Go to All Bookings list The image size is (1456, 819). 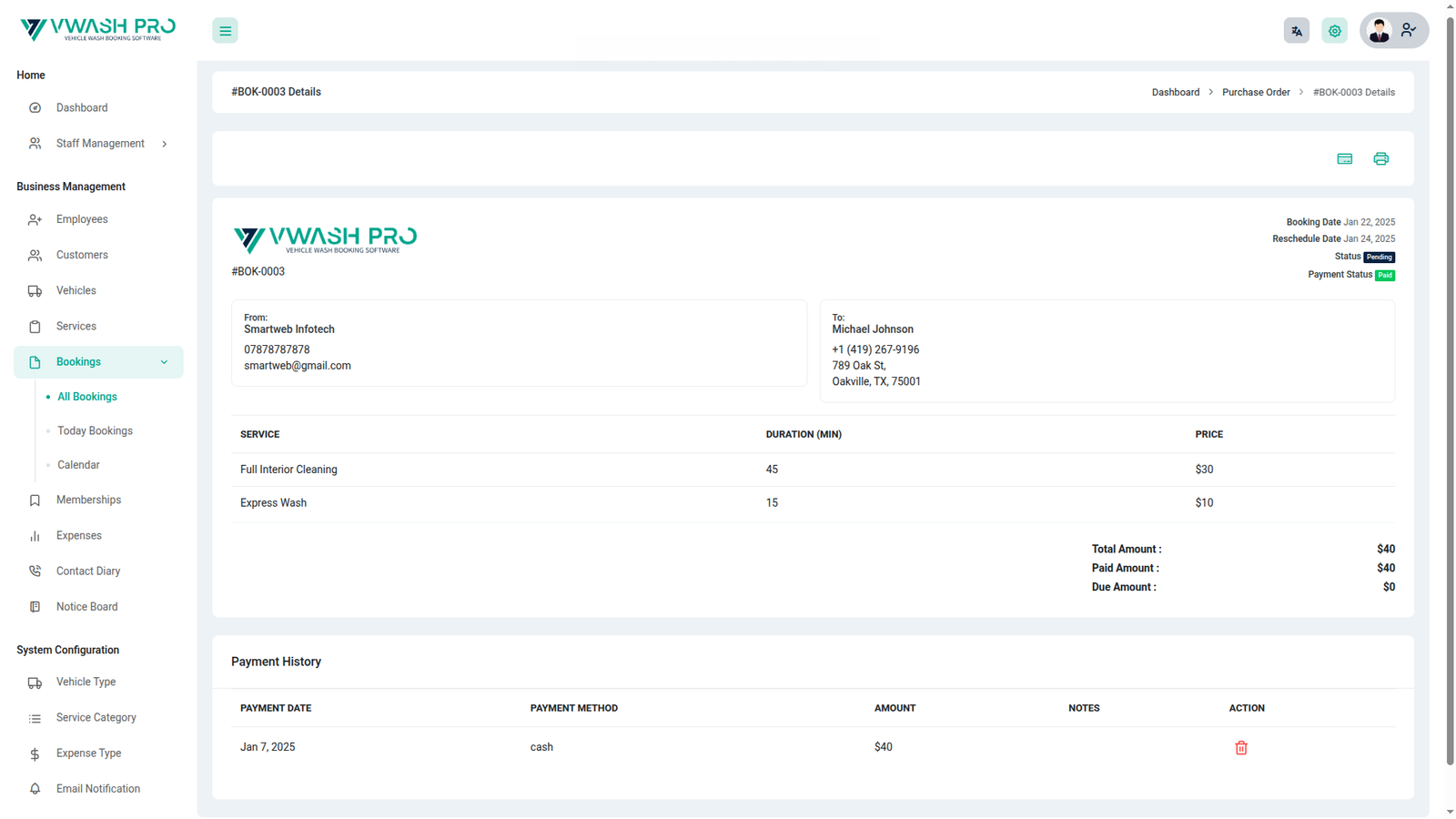point(86,397)
